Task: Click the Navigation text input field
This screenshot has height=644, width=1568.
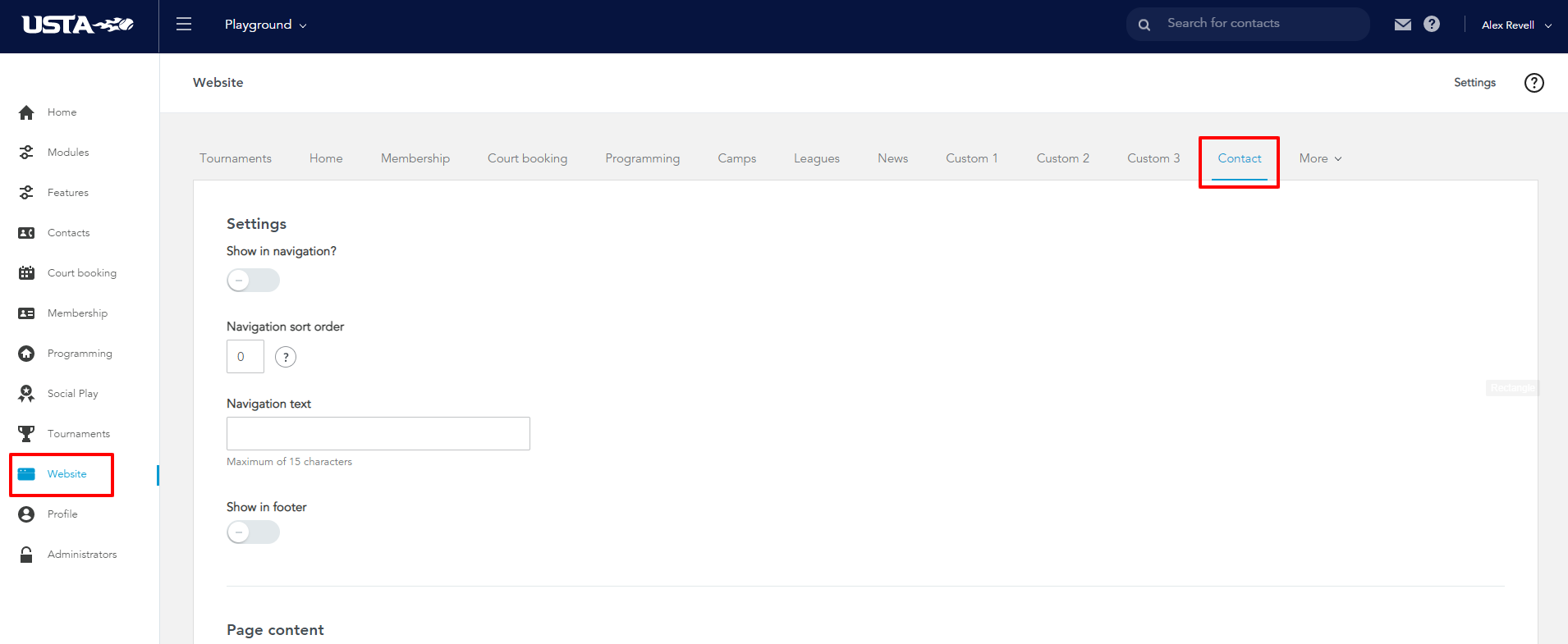Action: [x=378, y=433]
